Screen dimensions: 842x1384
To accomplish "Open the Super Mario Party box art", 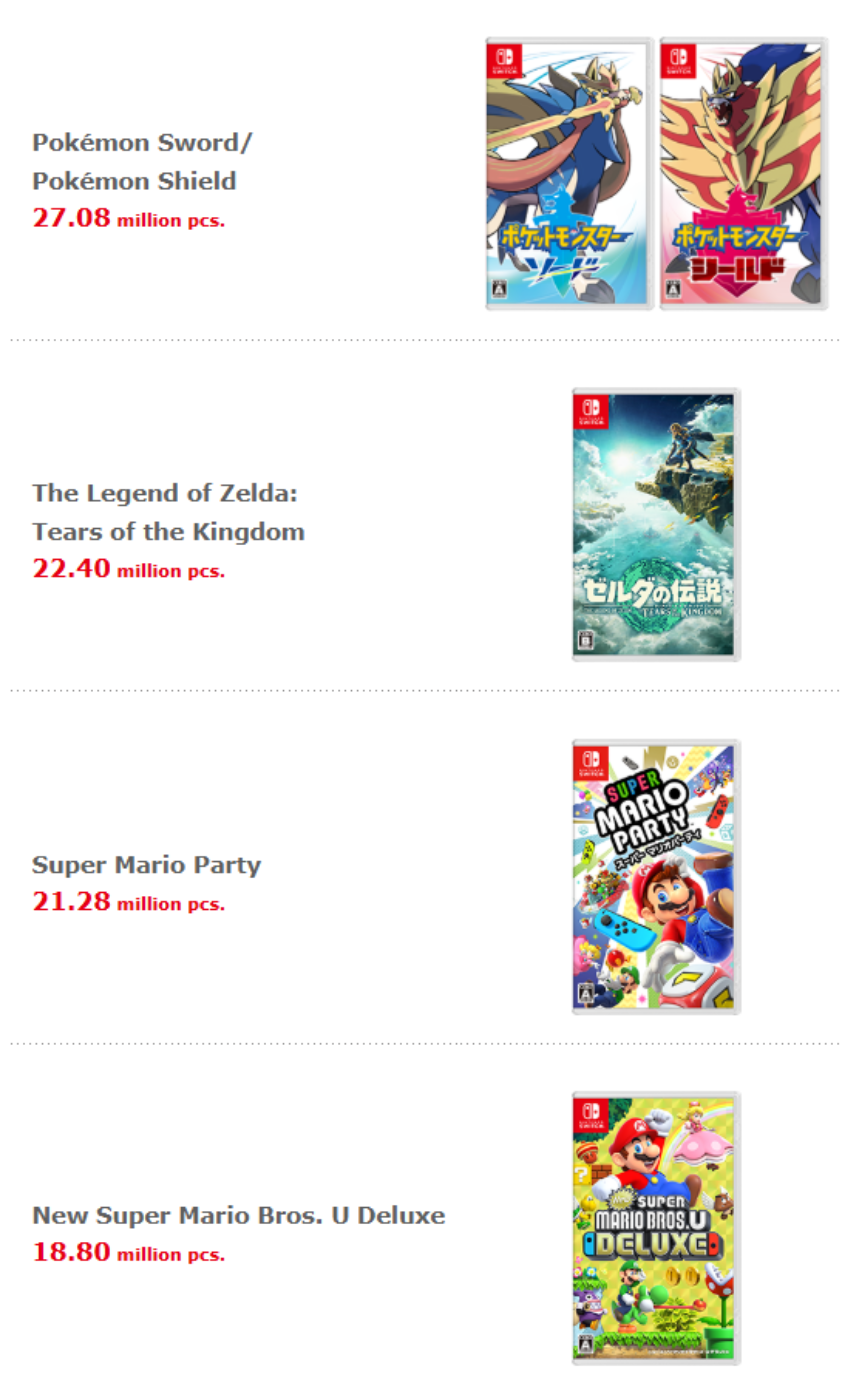I will coord(656,877).
